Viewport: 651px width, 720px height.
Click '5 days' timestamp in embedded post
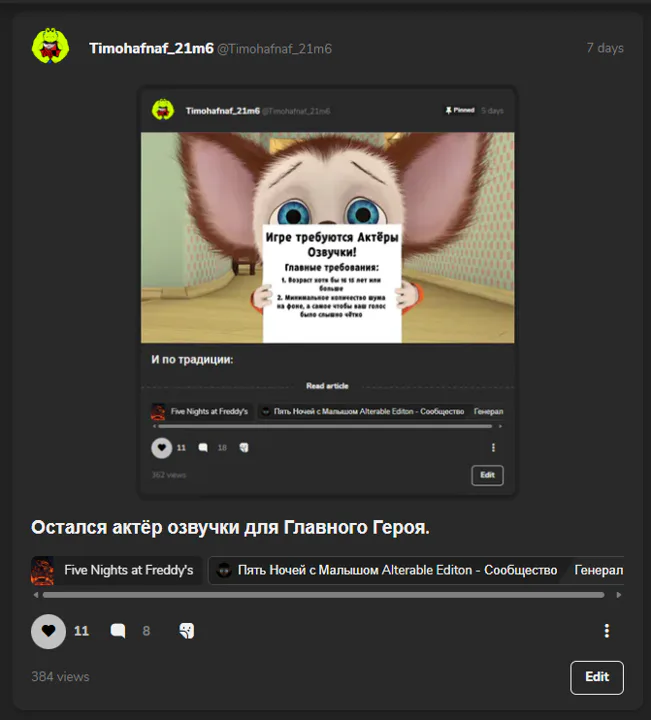point(492,111)
